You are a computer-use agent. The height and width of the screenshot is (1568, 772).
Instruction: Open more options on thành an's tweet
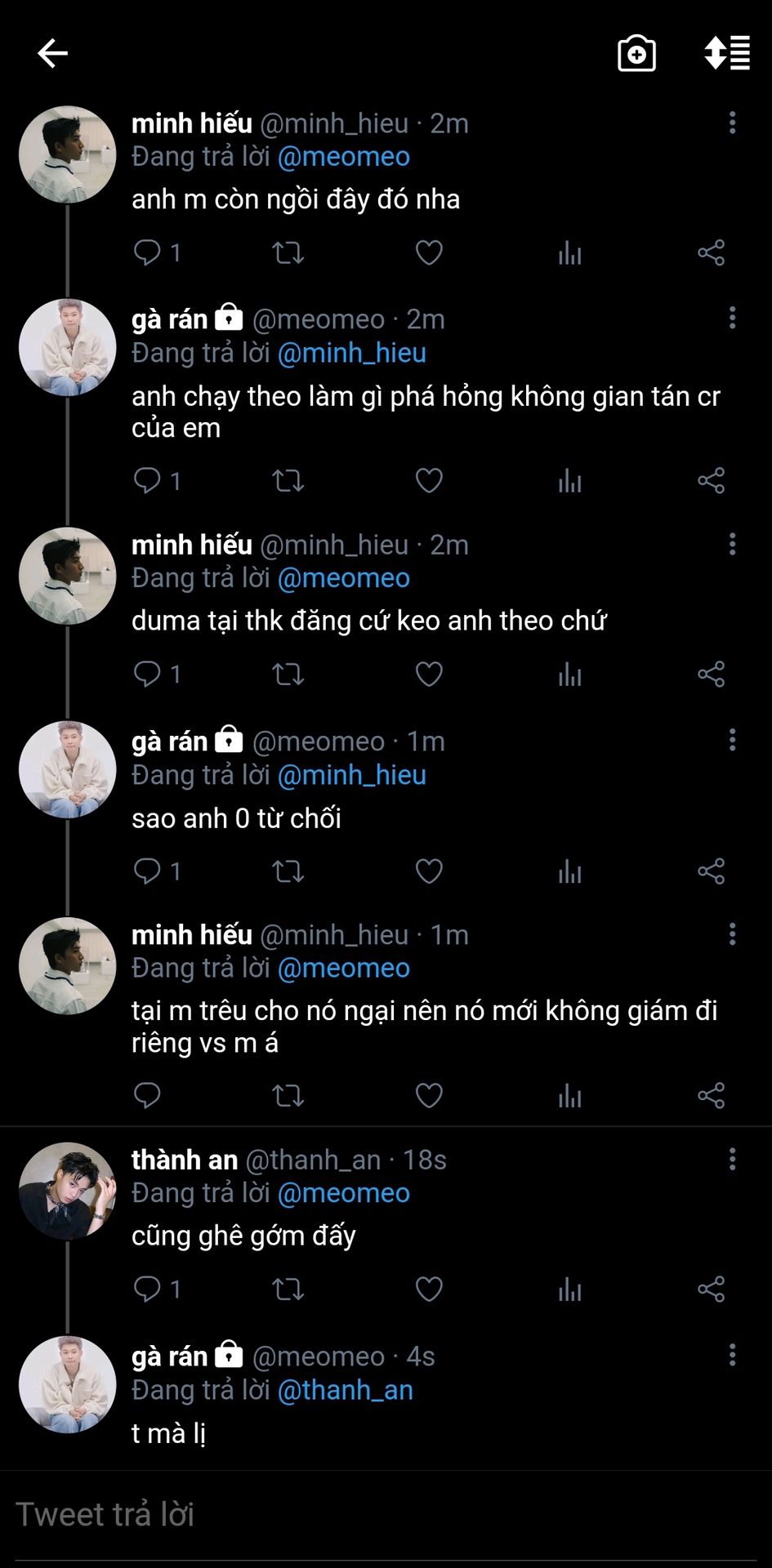tap(732, 1159)
